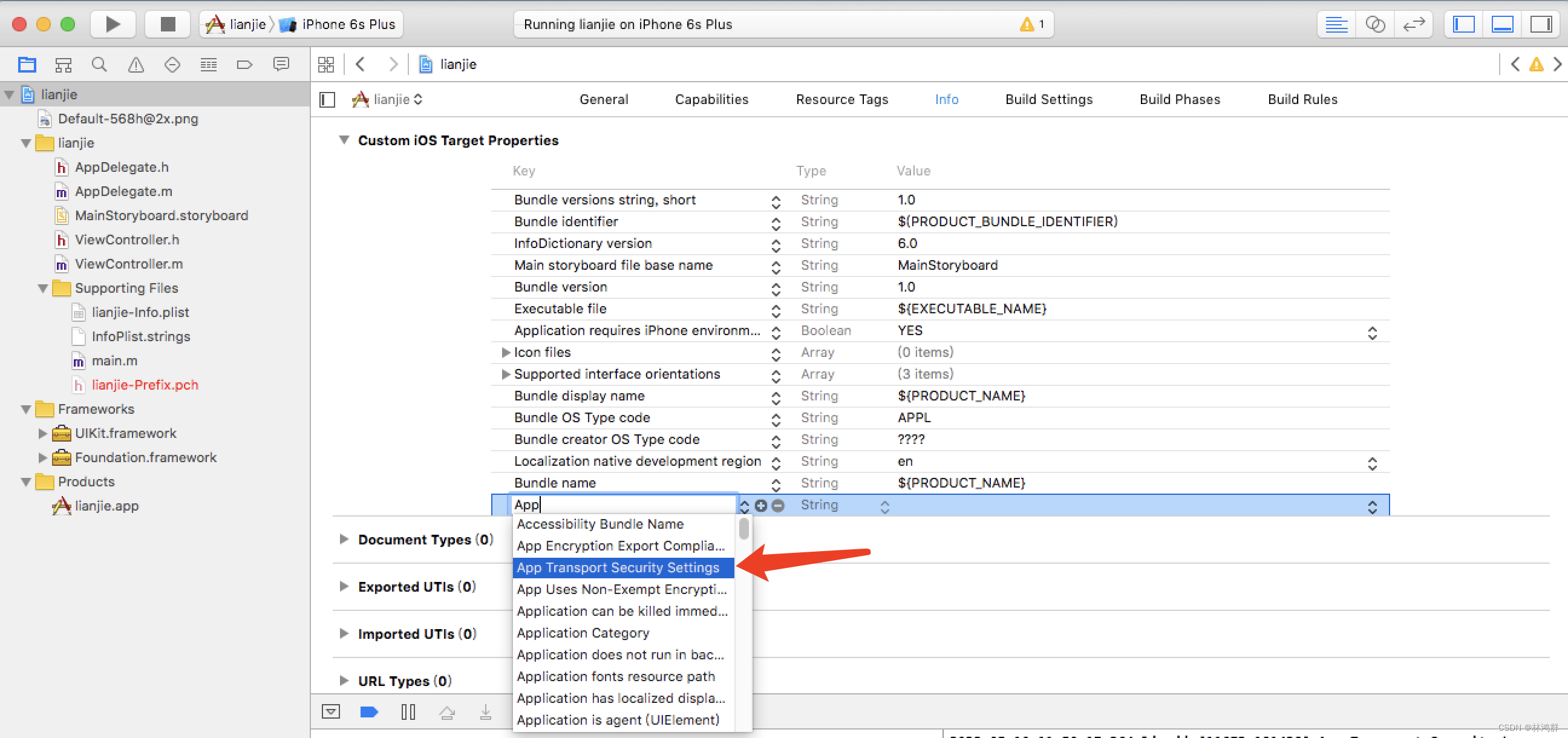Open the General tab
The width and height of the screenshot is (1568, 738).
point(603,99)
